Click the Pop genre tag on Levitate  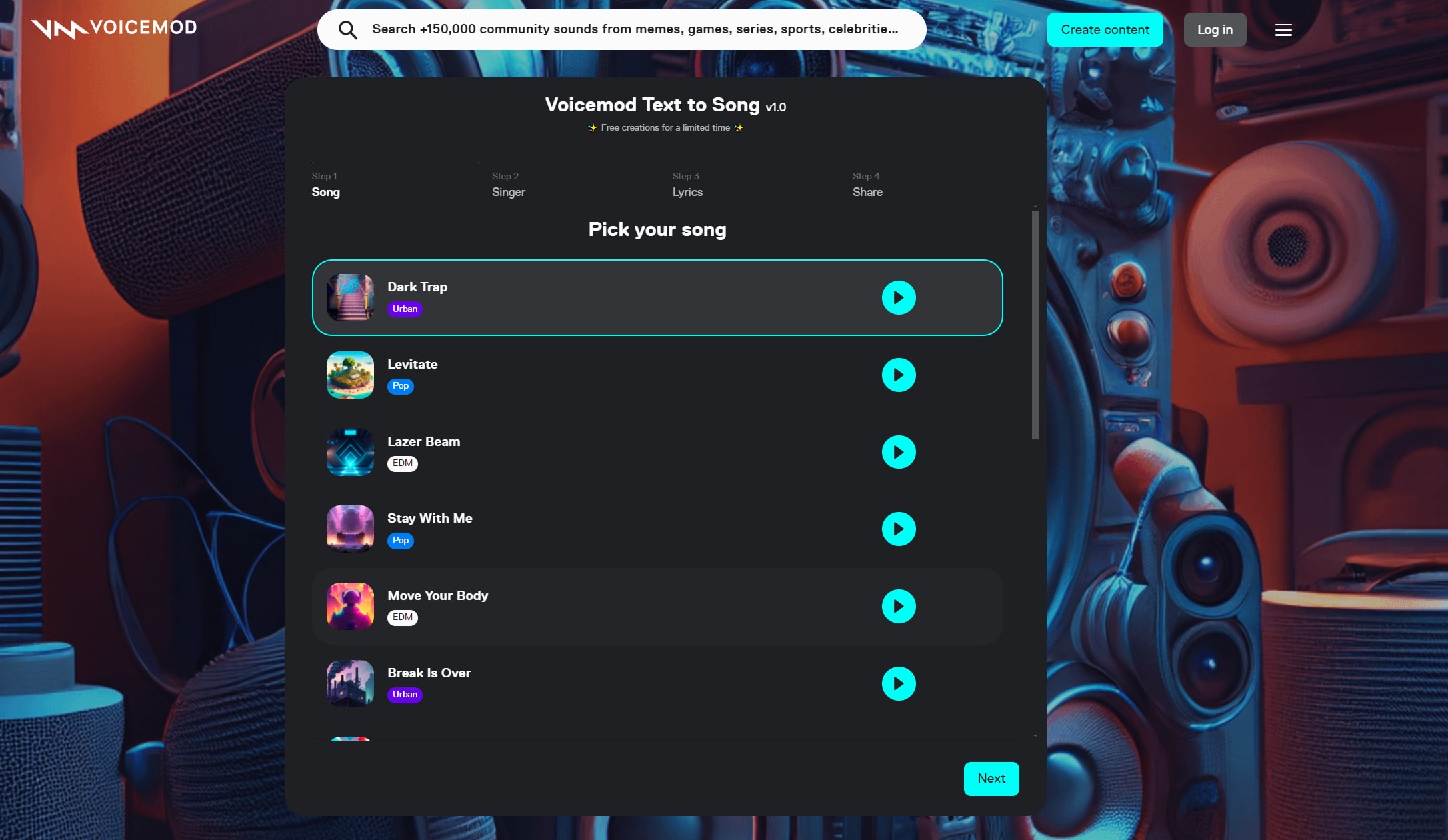[x=400, y=386]
